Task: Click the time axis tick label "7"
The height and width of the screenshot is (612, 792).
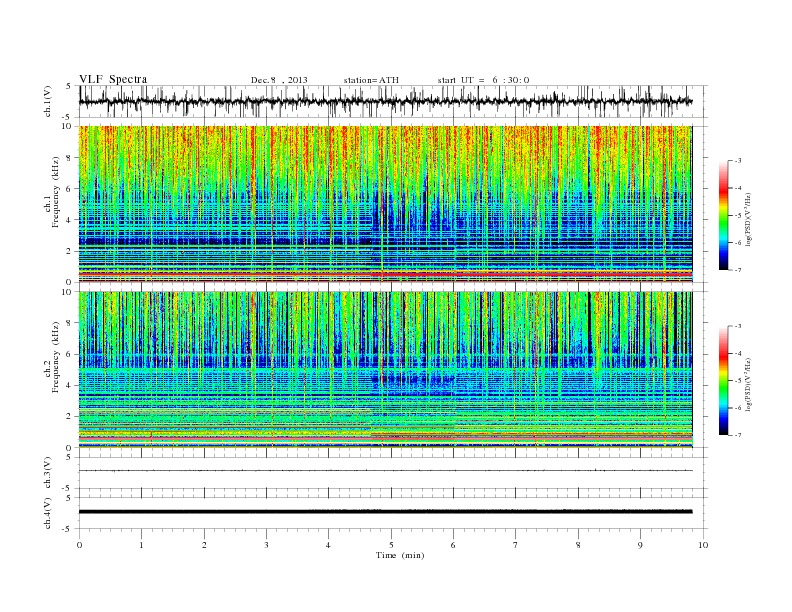Action: tap(516, 545)
